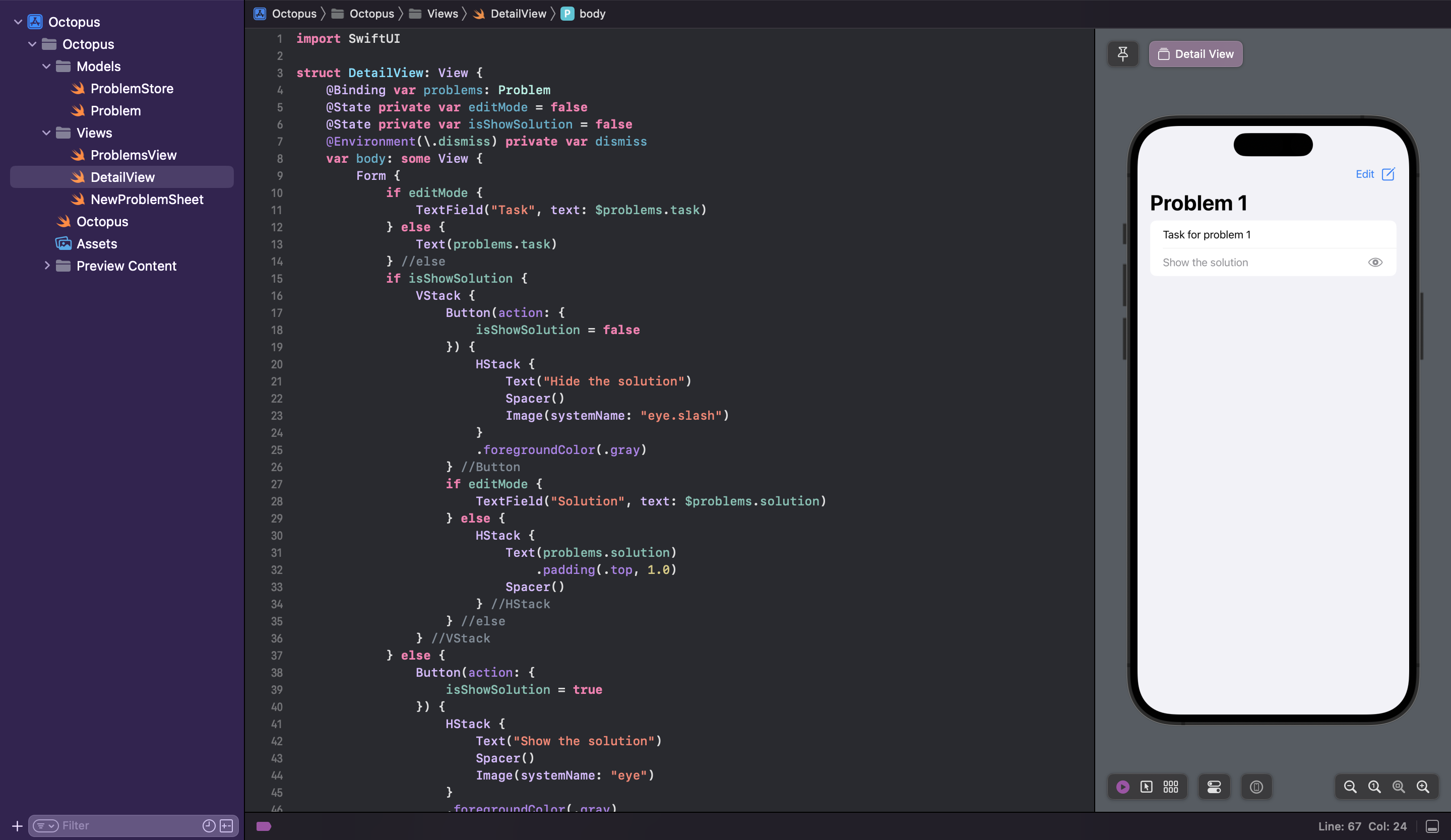Click the purple status tag indicator
The image size is (1451, 840).
point(263,826)
